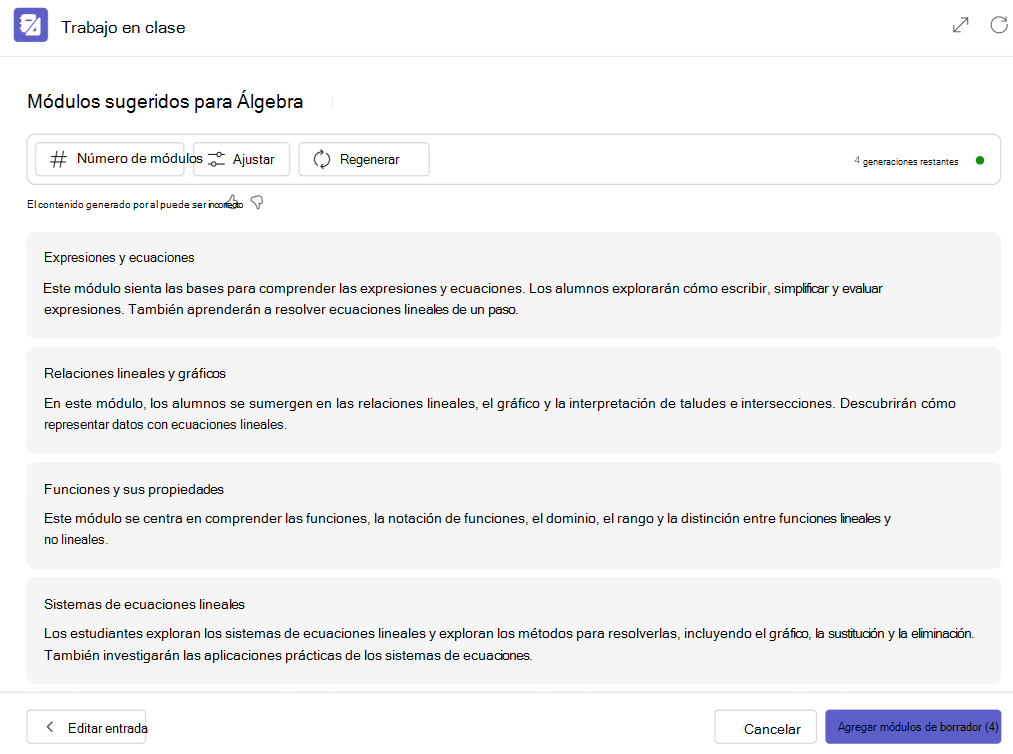Click the Expresiones y ecuaciones description paragraph
This screenshot has width=1013, height=754.
(463, 298)
